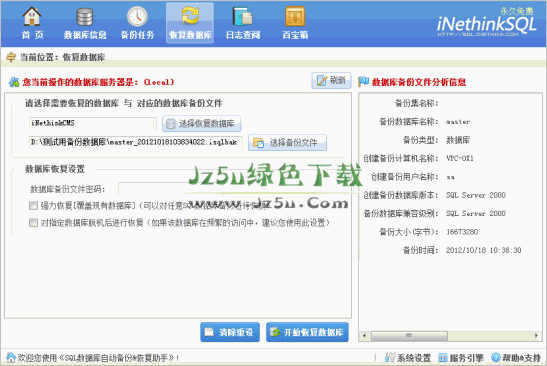Screen dimensions: 547x366
Task: Click 选择恢复数据库 button
Action: [201, 124]
